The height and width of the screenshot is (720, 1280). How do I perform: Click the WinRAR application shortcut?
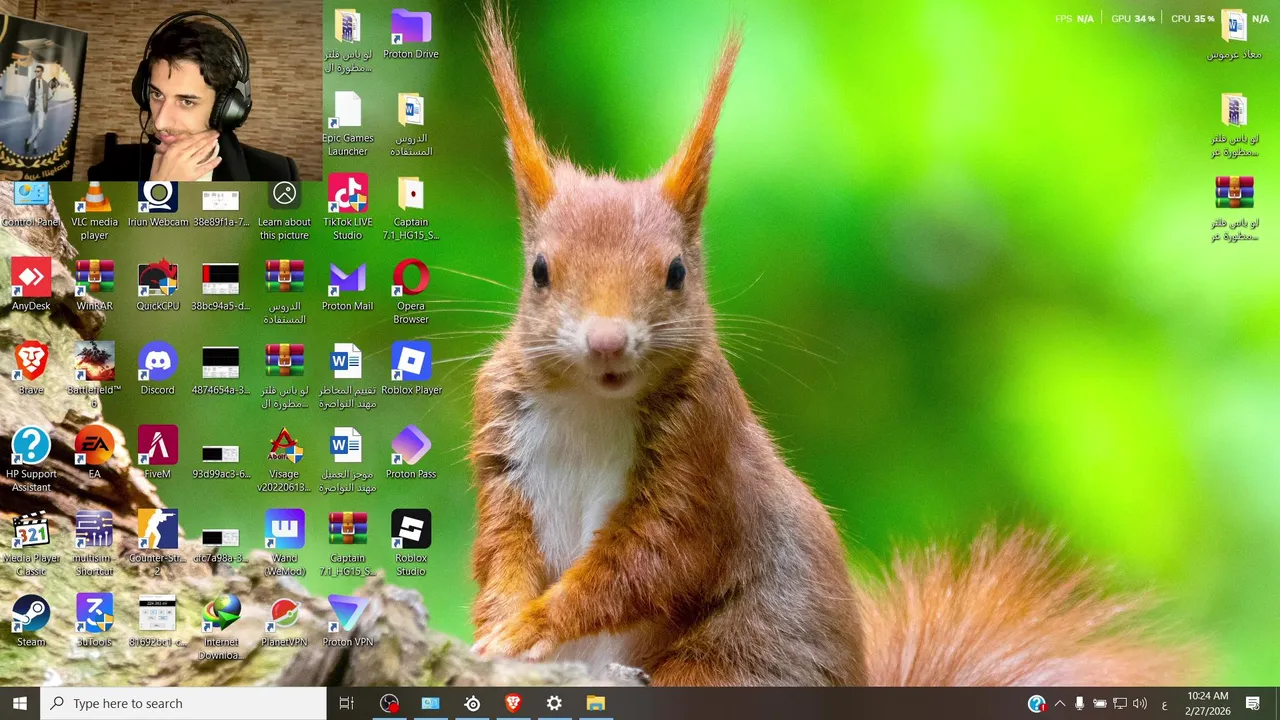94,286
